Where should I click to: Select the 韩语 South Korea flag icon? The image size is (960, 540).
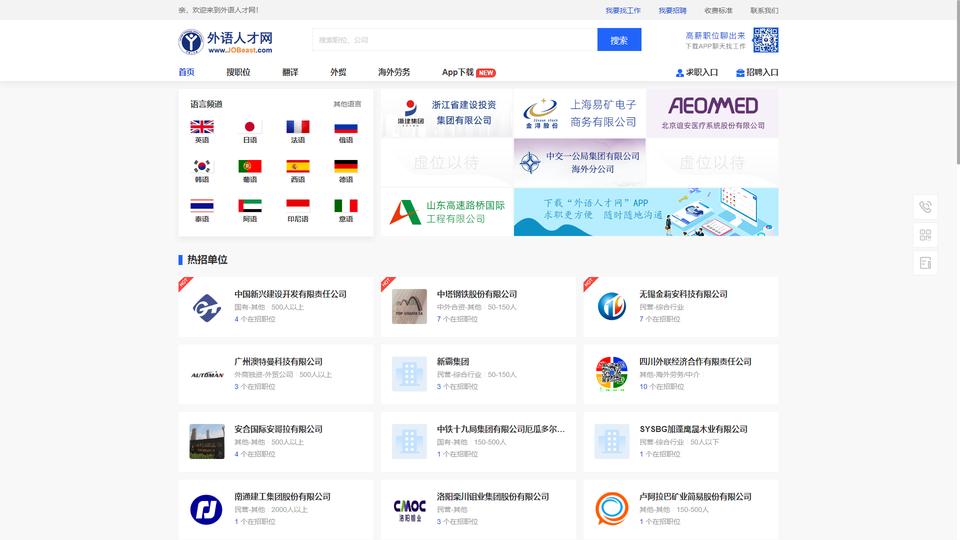(201, 166)
